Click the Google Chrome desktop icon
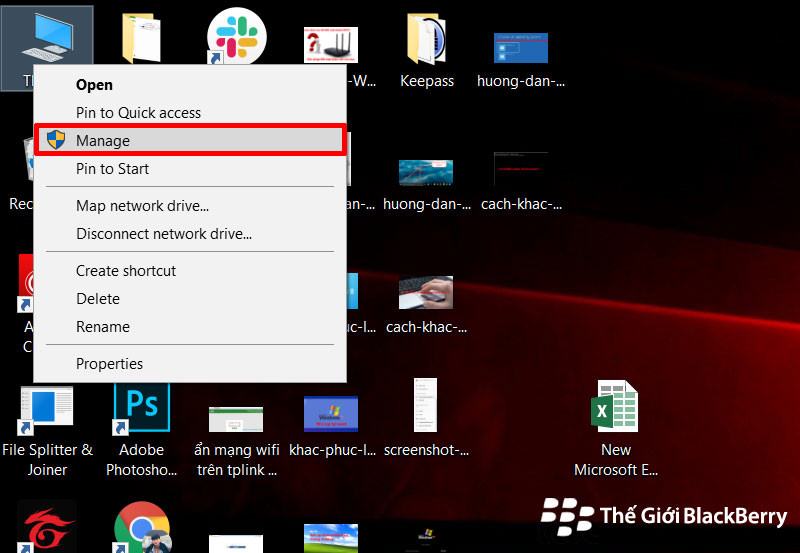The image size is (800, 553). pos(141,528)
